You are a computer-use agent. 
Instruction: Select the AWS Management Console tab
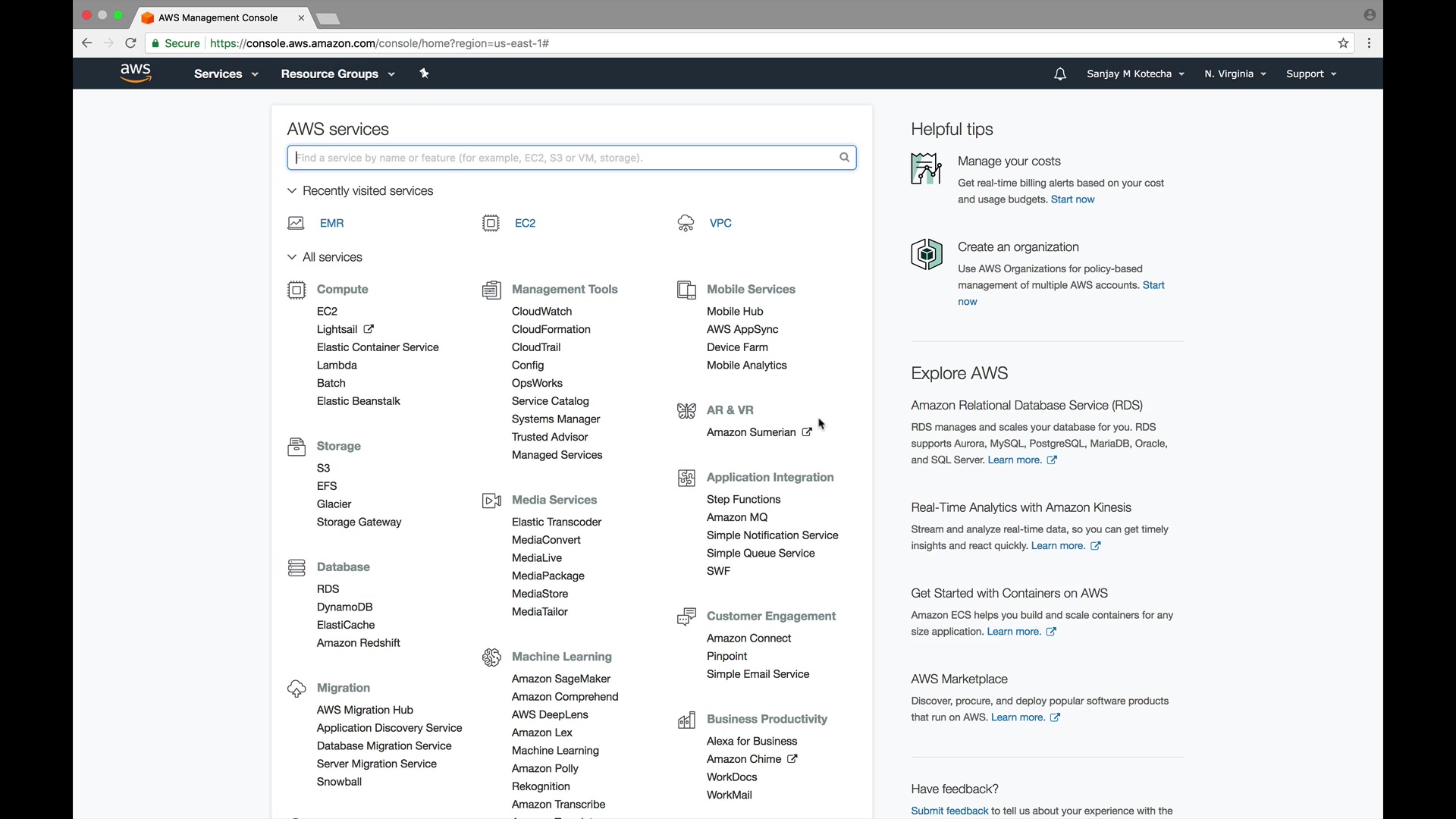click(218, 17)
